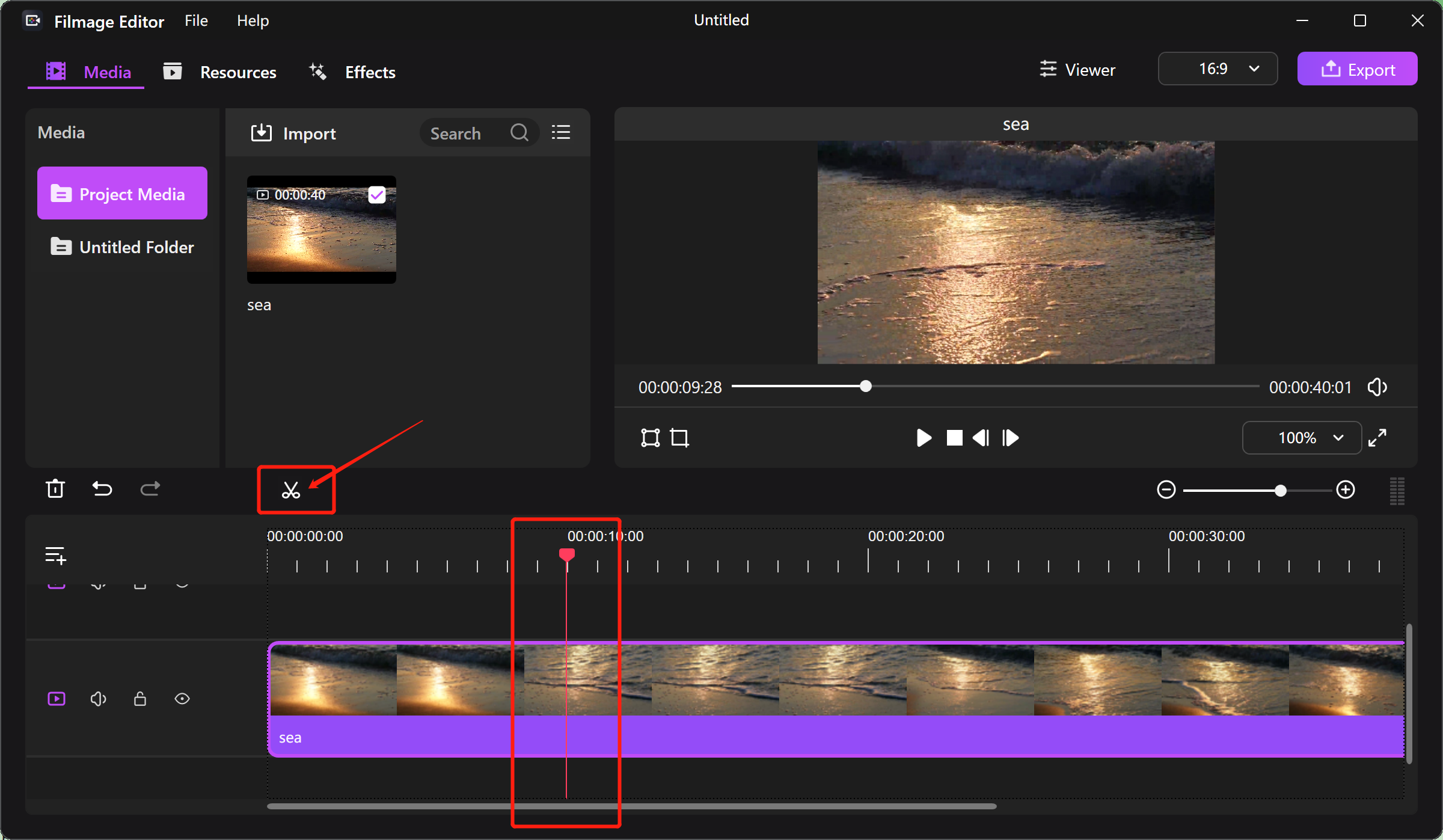
Task: Click the 00:00:20:00 ruler mark
Action: 906,536
